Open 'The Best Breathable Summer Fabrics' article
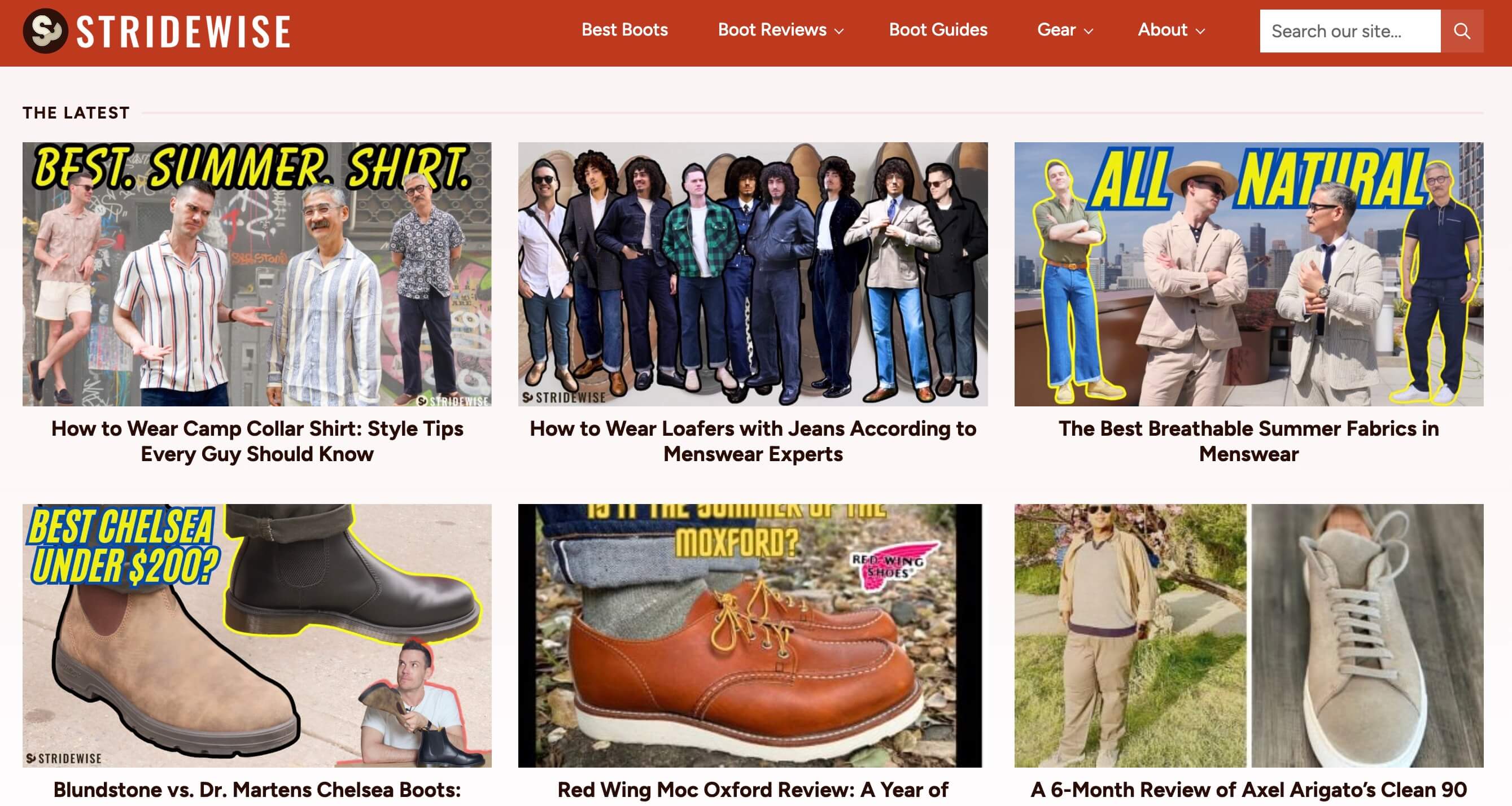The height and width of the screenshot is (806, 1512). click(x=1248, y=441)
